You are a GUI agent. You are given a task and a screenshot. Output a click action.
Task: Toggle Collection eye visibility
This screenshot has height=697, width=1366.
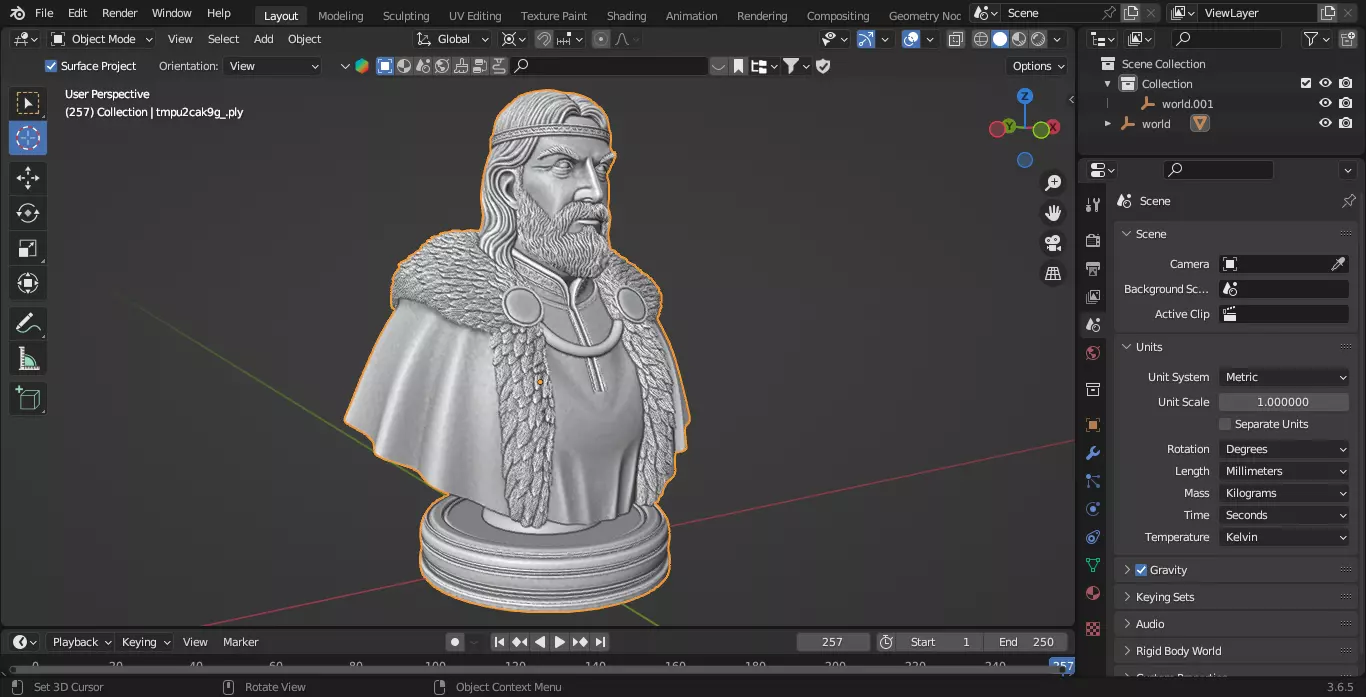tap(1325, 83)
